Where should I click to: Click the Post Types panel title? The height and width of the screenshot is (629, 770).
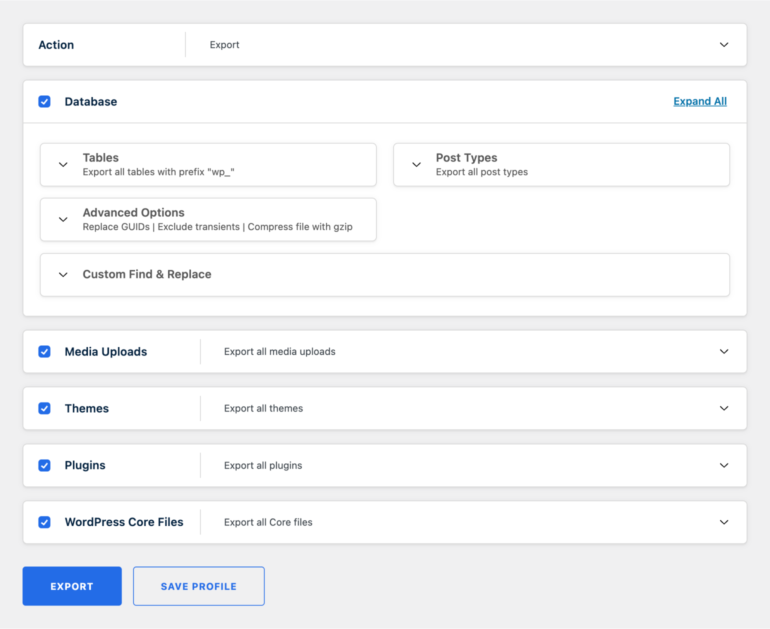point(466,158)
